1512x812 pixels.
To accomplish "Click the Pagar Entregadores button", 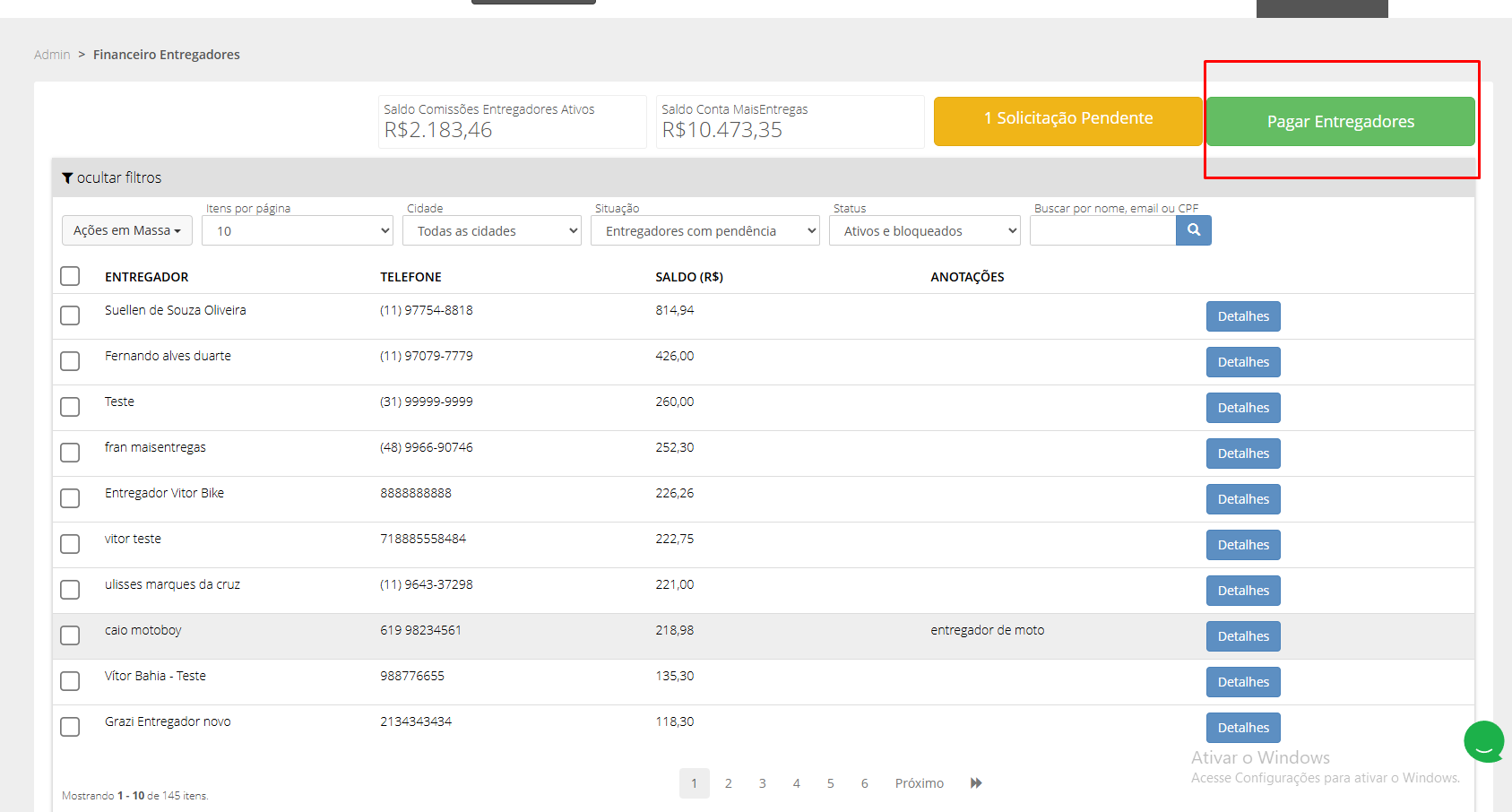I will pyautogui.click(x=1341, y=122).
